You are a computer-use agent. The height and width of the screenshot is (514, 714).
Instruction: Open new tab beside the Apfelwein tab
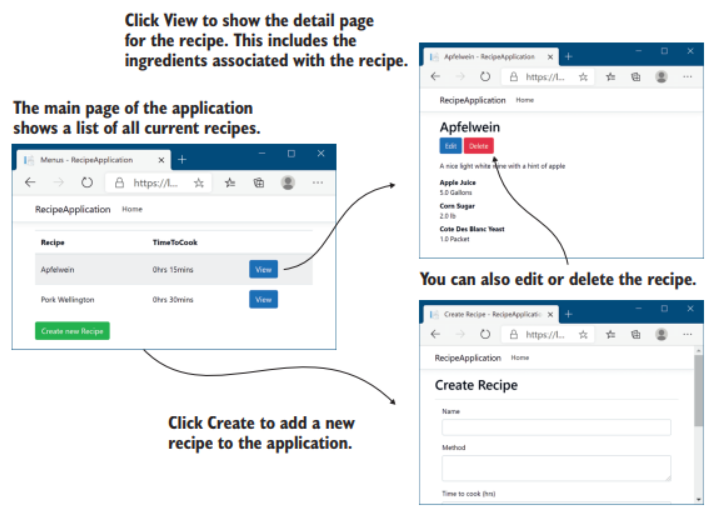568,56
